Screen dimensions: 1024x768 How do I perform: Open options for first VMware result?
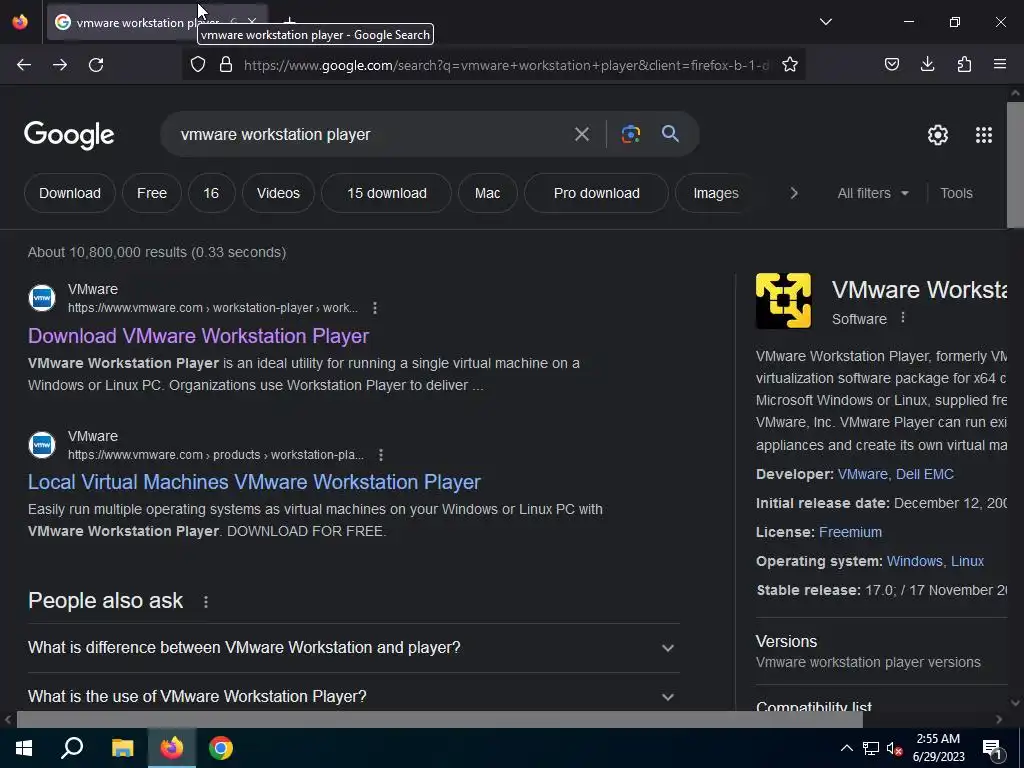(374, 308)
